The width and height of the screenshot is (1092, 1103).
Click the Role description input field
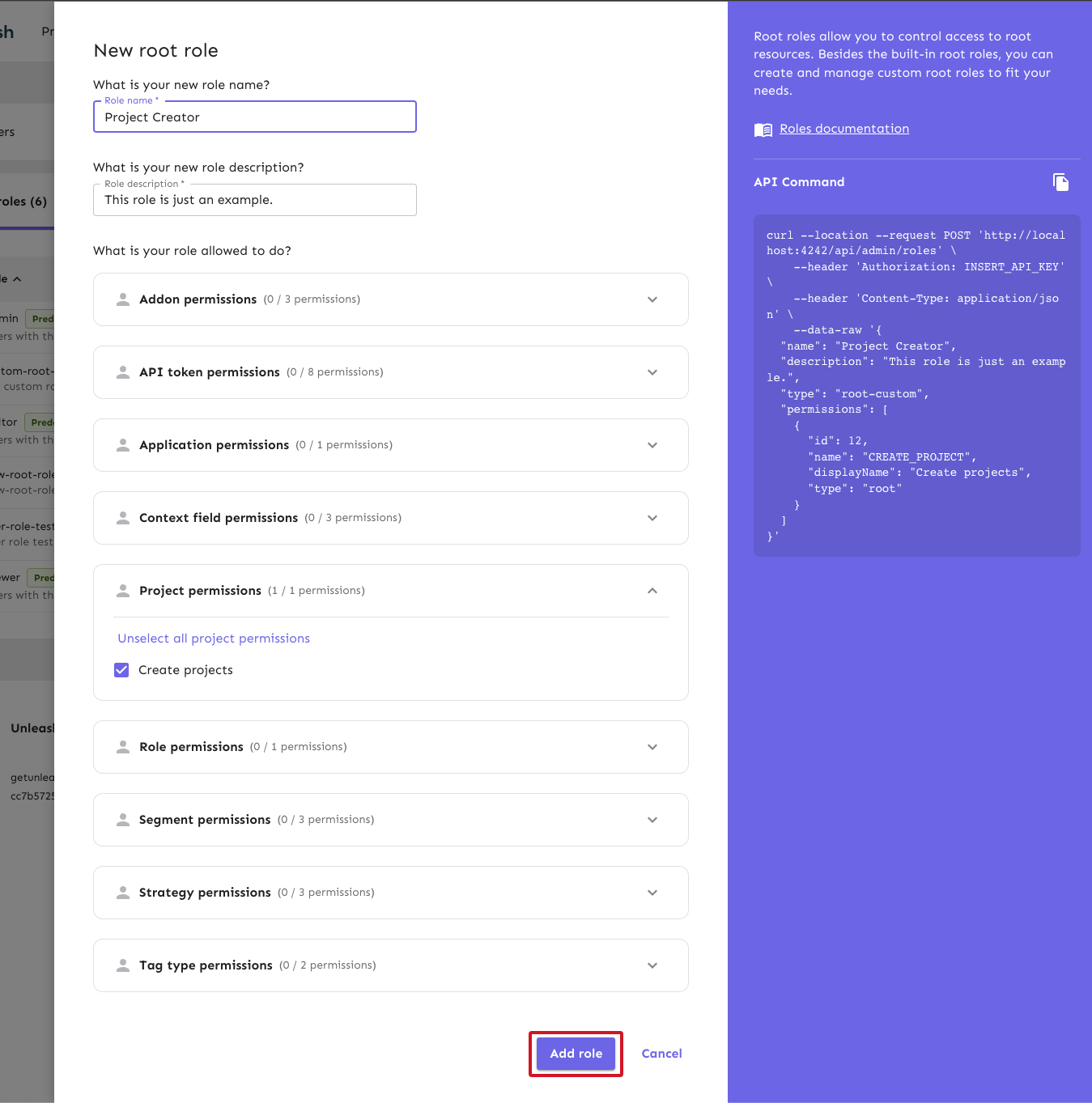[254, 199]
